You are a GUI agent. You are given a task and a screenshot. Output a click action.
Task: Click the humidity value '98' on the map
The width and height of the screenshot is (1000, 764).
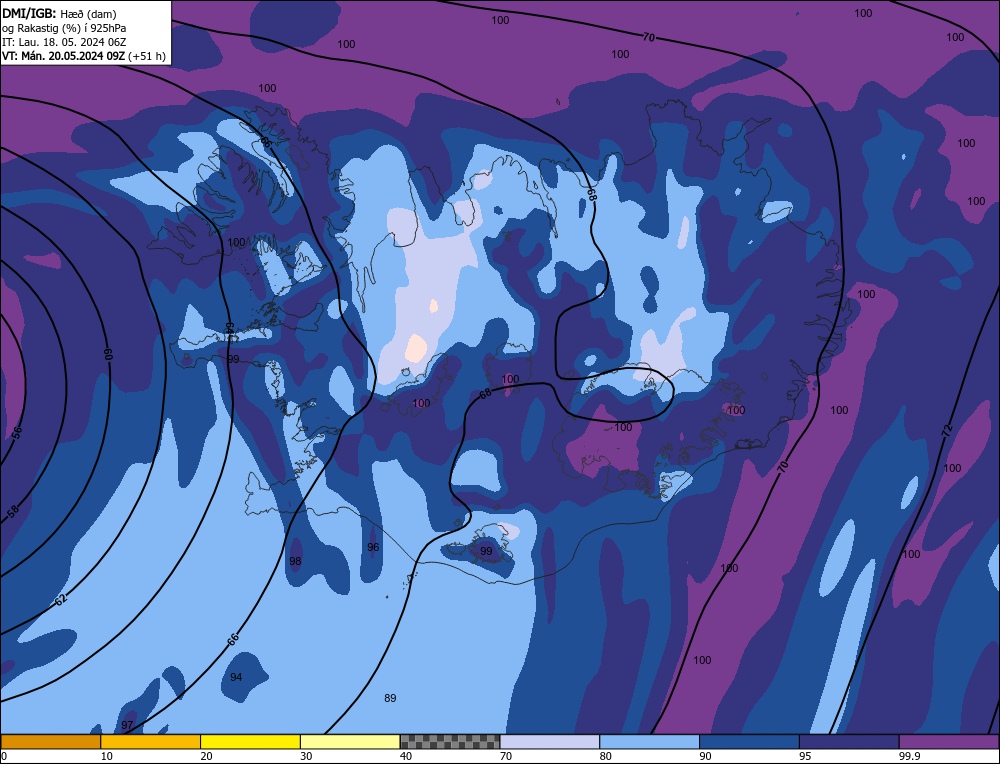(x=295, y=561)
